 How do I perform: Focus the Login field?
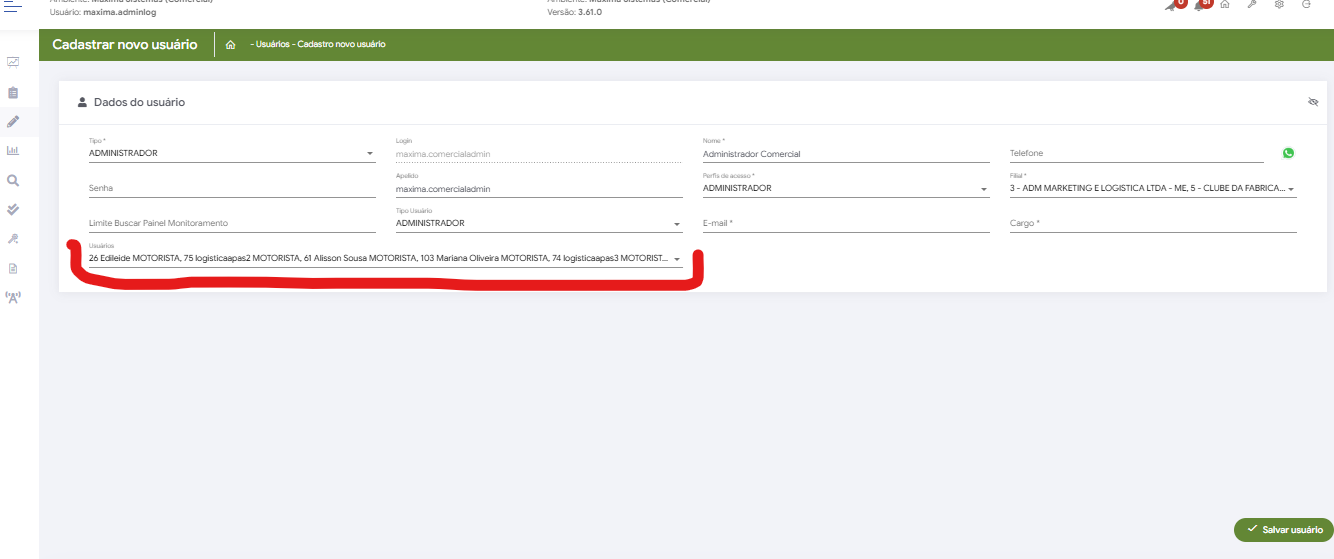coord(539,153)
